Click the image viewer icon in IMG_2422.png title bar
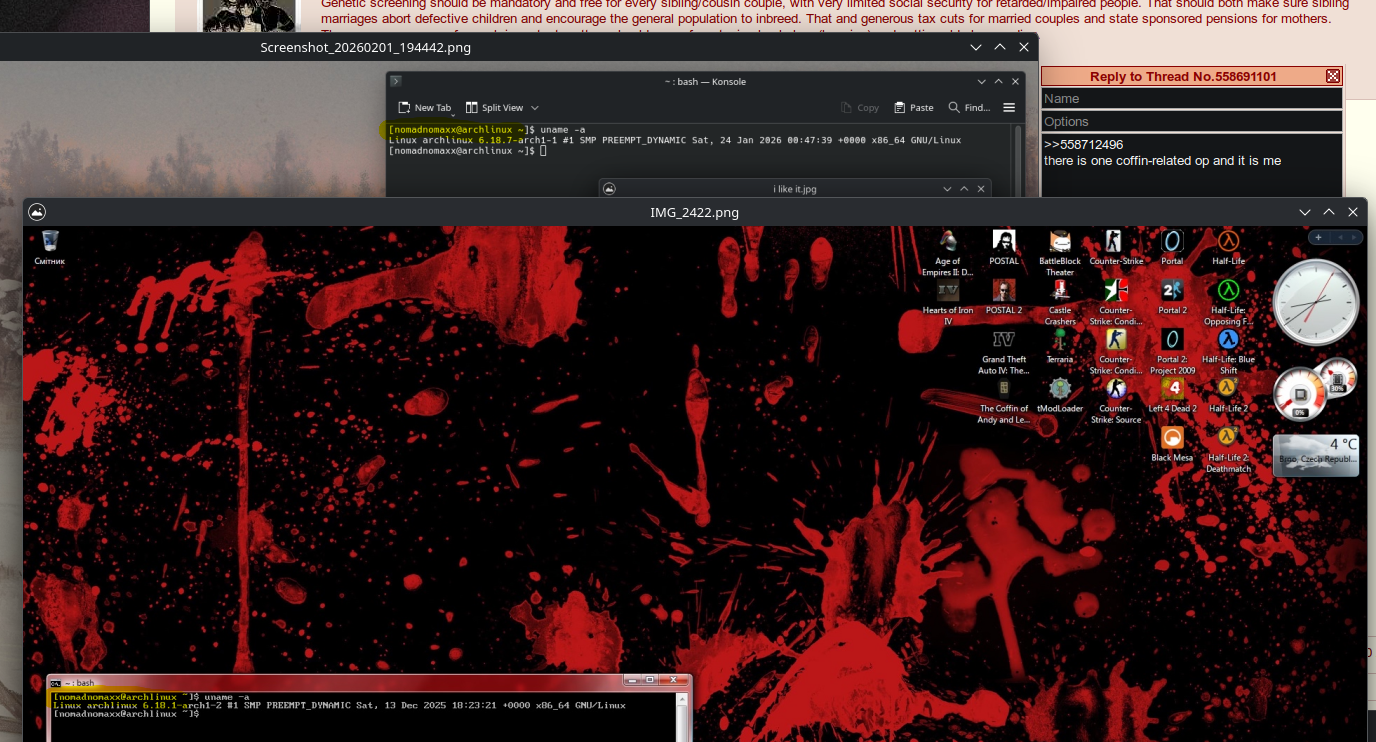The width and height of the screenshot is (1376, 742). click(x=37, y=212)
